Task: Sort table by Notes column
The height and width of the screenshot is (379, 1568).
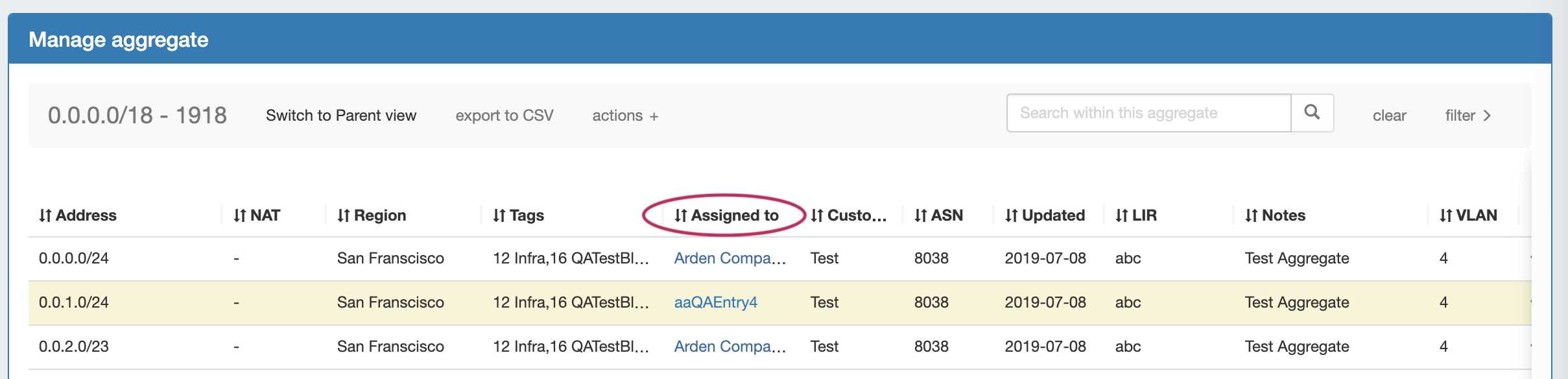Action: click(x=1275, y=215)
